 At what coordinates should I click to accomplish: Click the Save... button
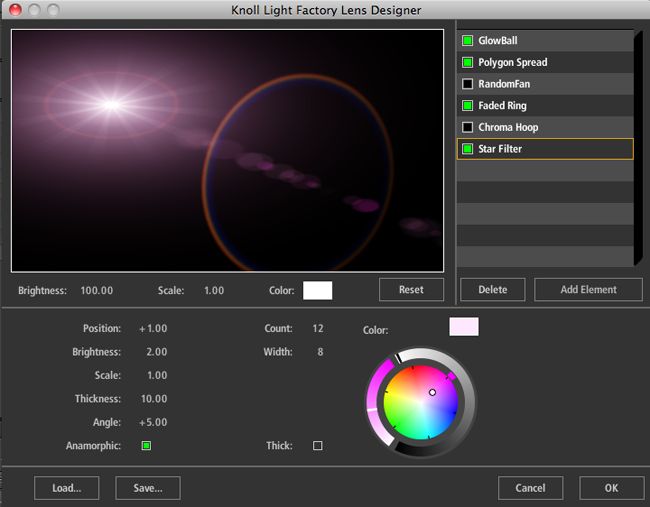[148, 488]
